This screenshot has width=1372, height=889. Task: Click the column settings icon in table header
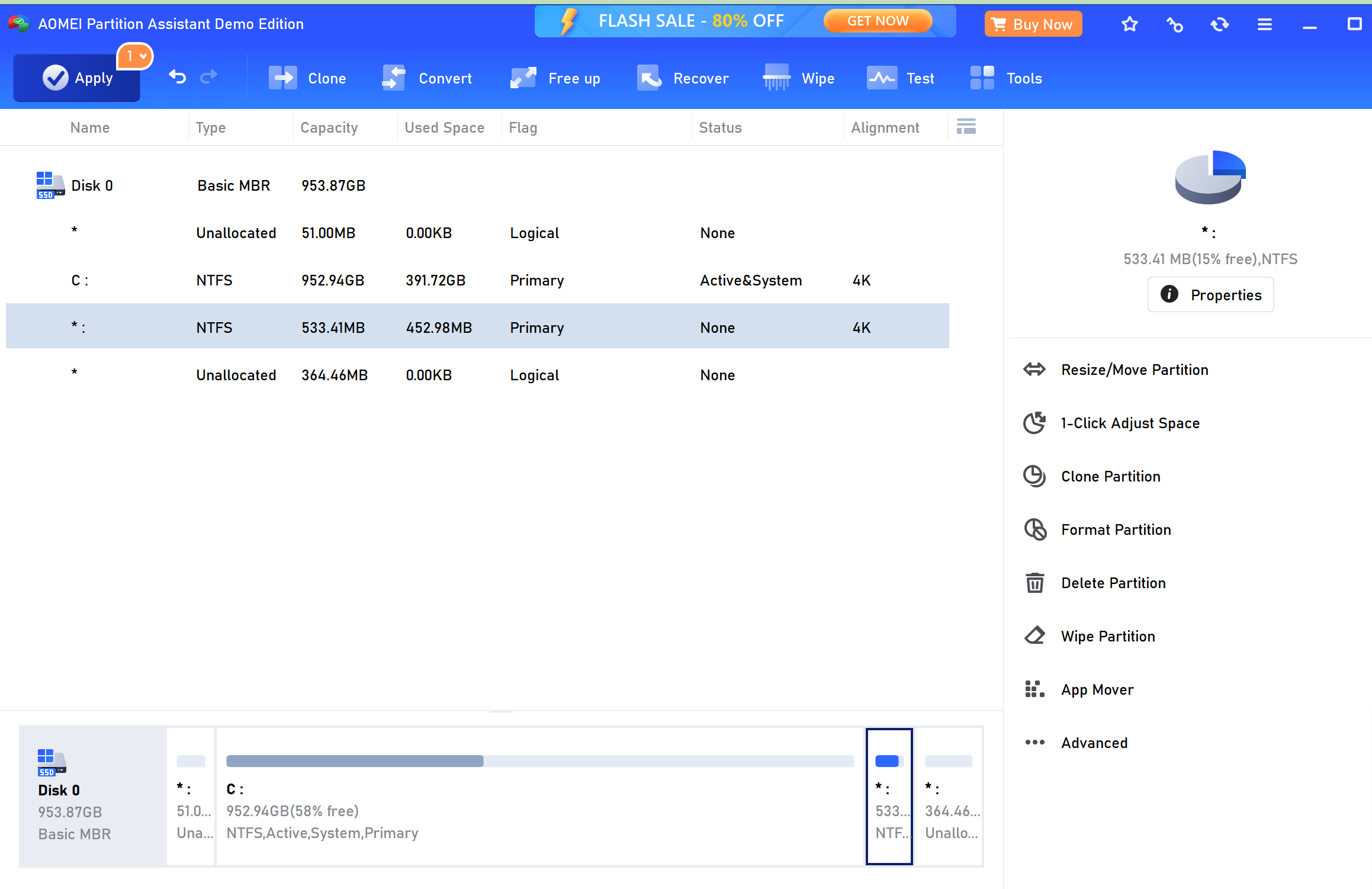tap(966, 126)
